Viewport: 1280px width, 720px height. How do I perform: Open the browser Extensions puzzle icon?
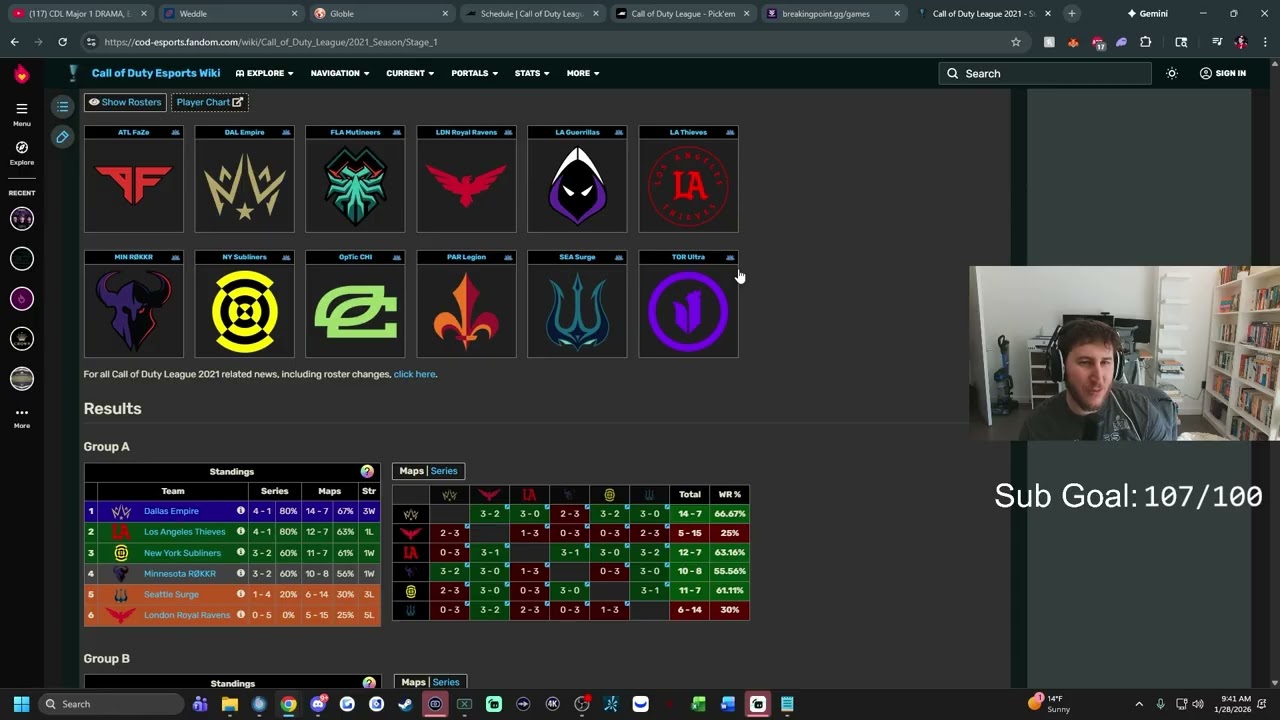[1146, 42]
